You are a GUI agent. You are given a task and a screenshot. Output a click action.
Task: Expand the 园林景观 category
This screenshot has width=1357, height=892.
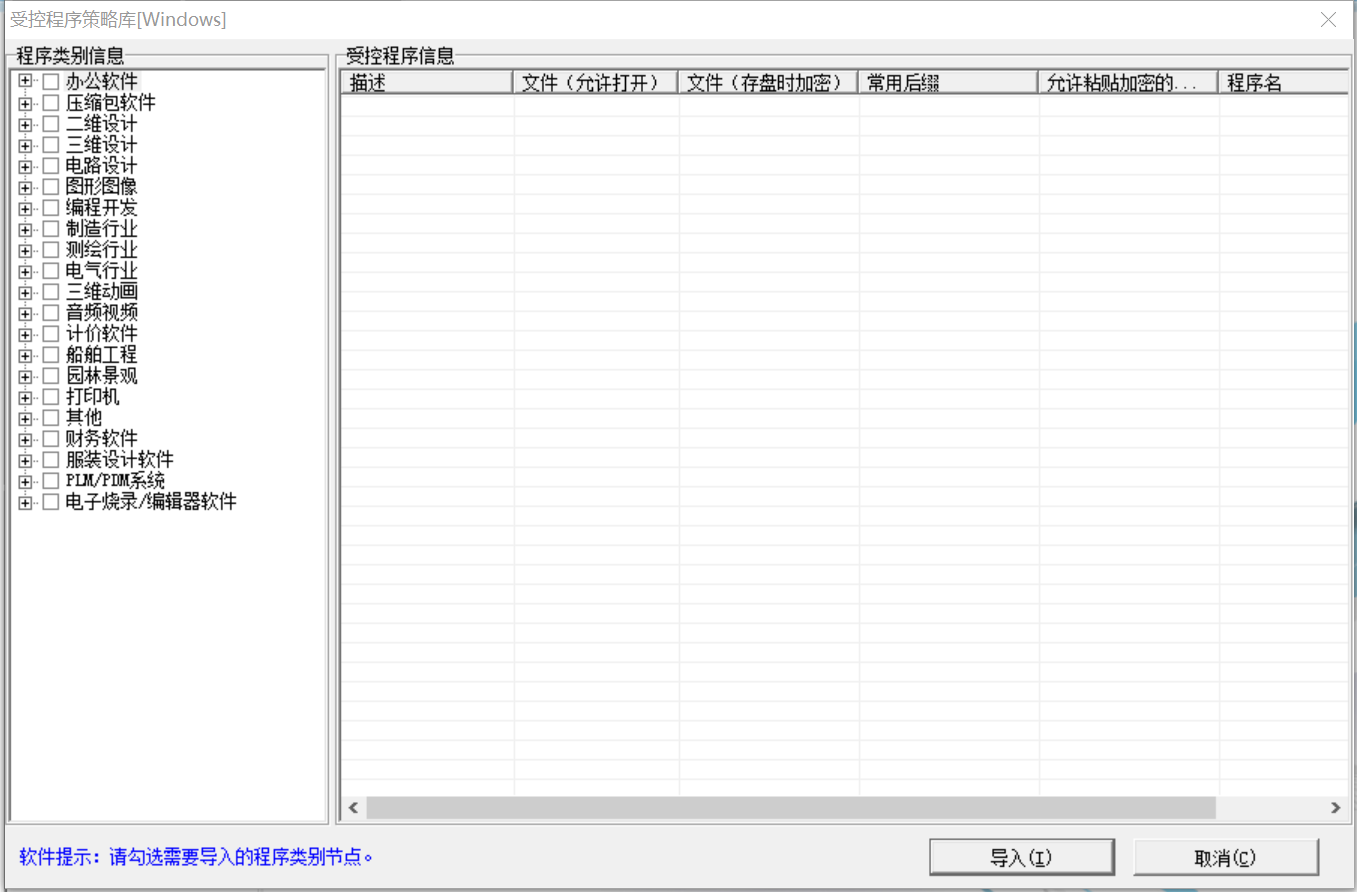coord(25,376)
